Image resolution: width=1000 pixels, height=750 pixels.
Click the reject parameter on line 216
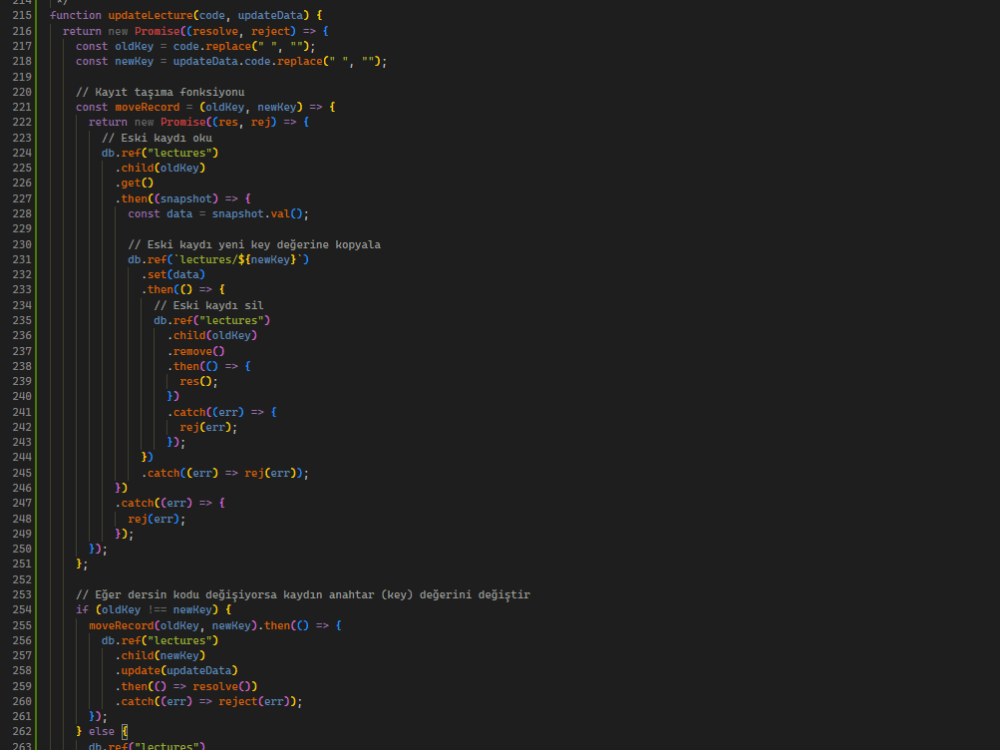coord(270,31)
